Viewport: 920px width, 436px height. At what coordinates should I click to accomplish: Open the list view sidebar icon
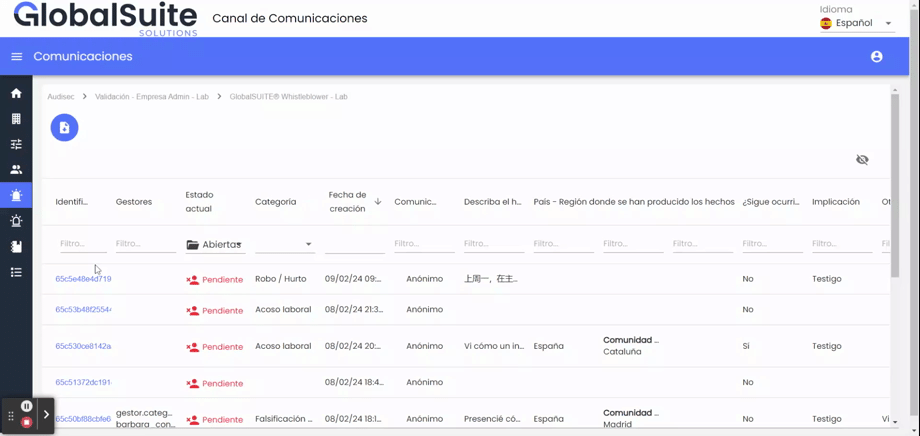tap(16, 272)
